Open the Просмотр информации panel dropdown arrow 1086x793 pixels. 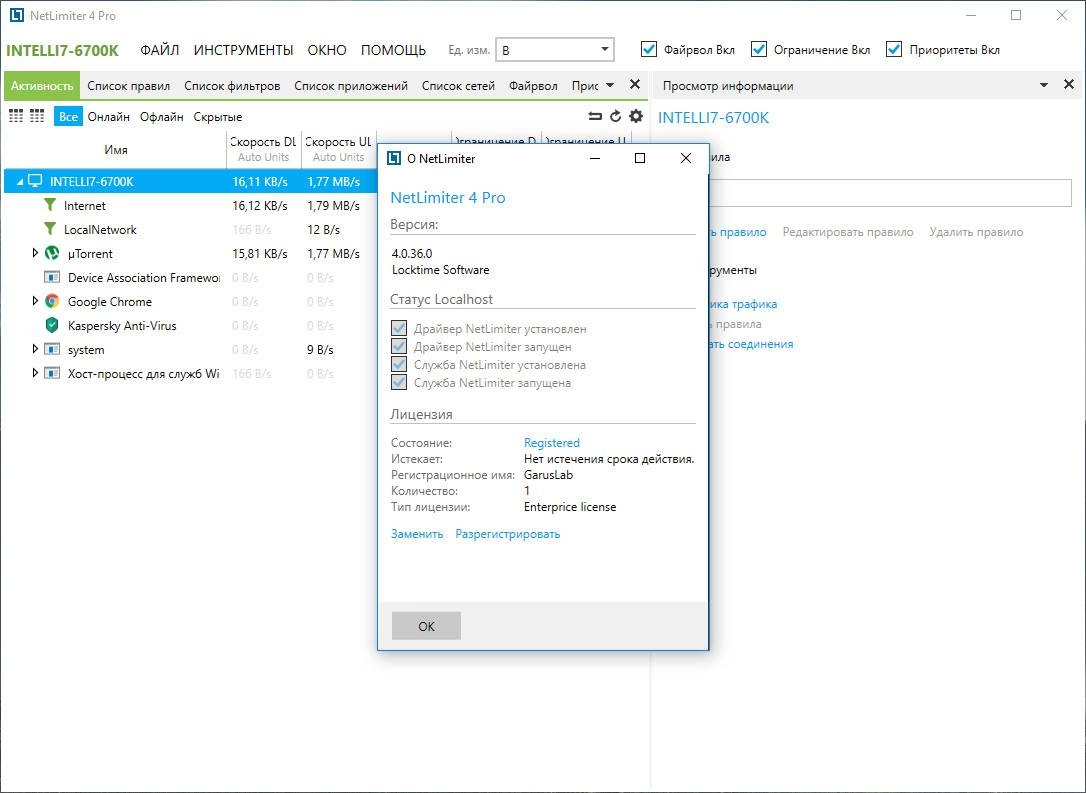(x=1044, y=85)
